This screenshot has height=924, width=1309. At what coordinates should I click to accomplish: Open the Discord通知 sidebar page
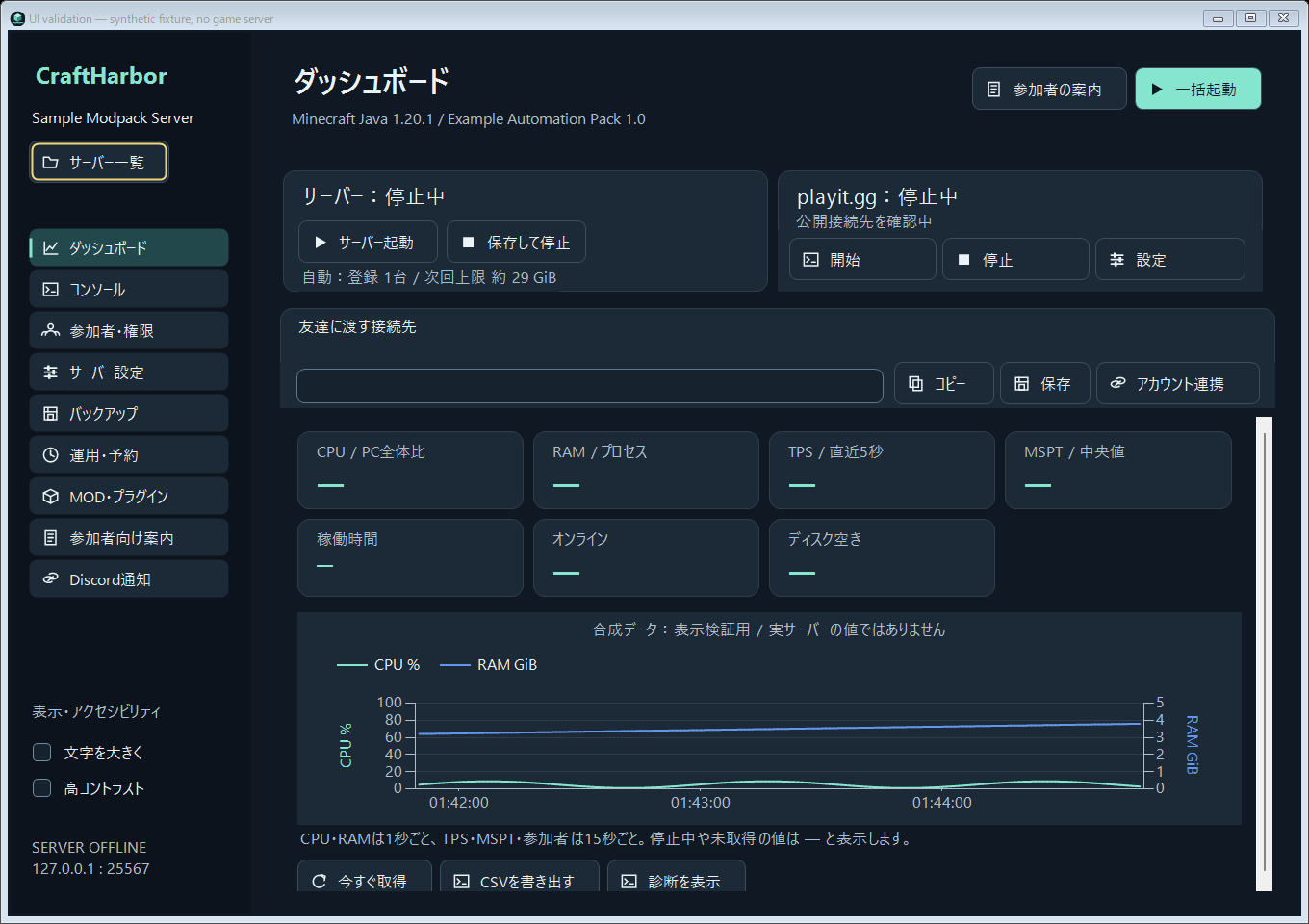coord(129,578)
